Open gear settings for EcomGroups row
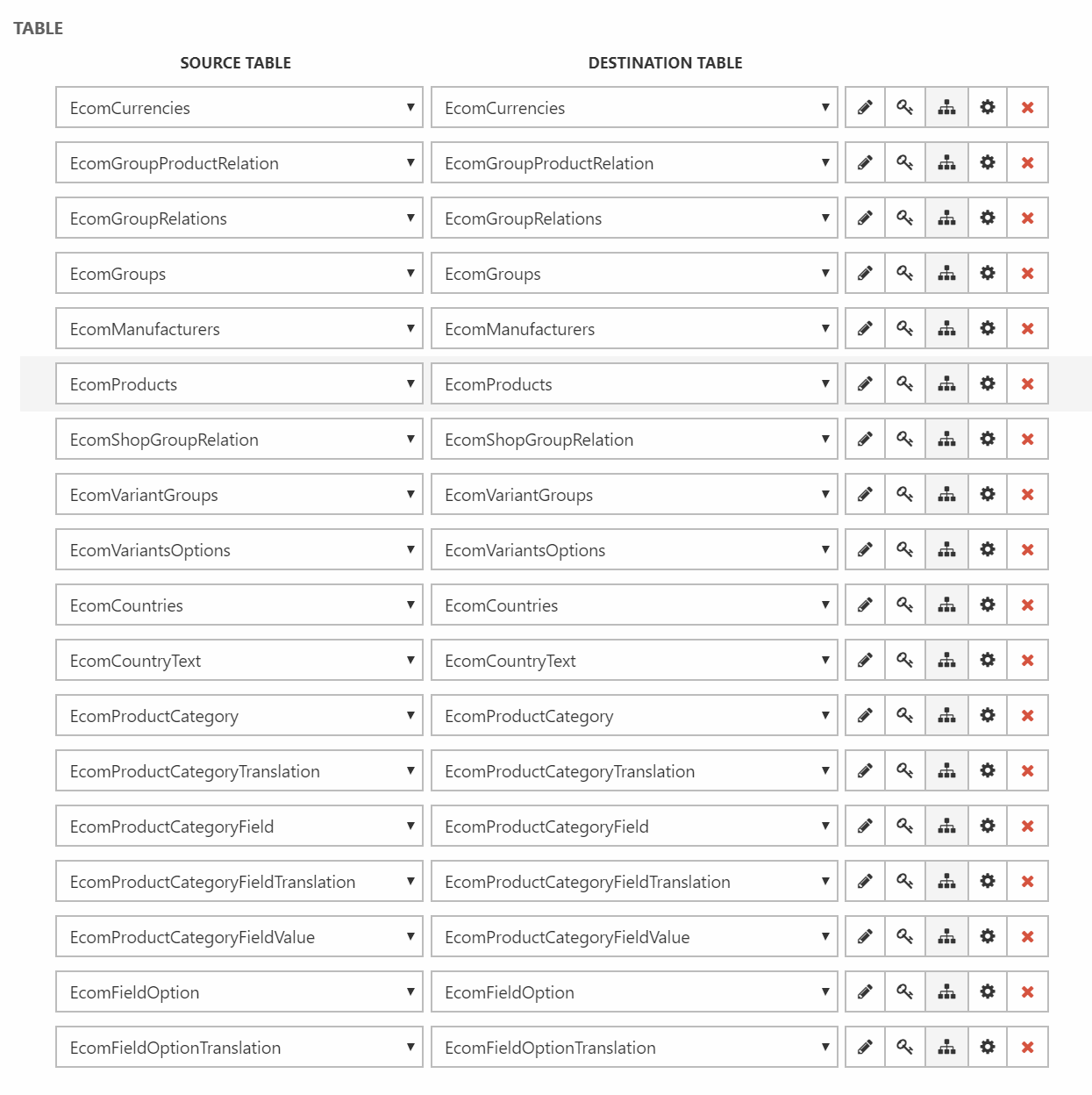The width and height of the screenshot is (1092, 1095). pyautogui.click(x=988, y=273)
